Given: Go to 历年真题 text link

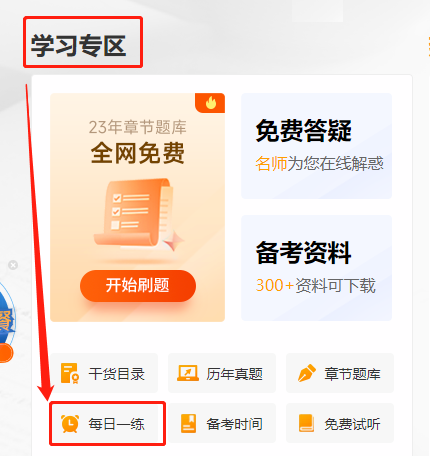Looking at the screenshot, I should tap(234, 374).
